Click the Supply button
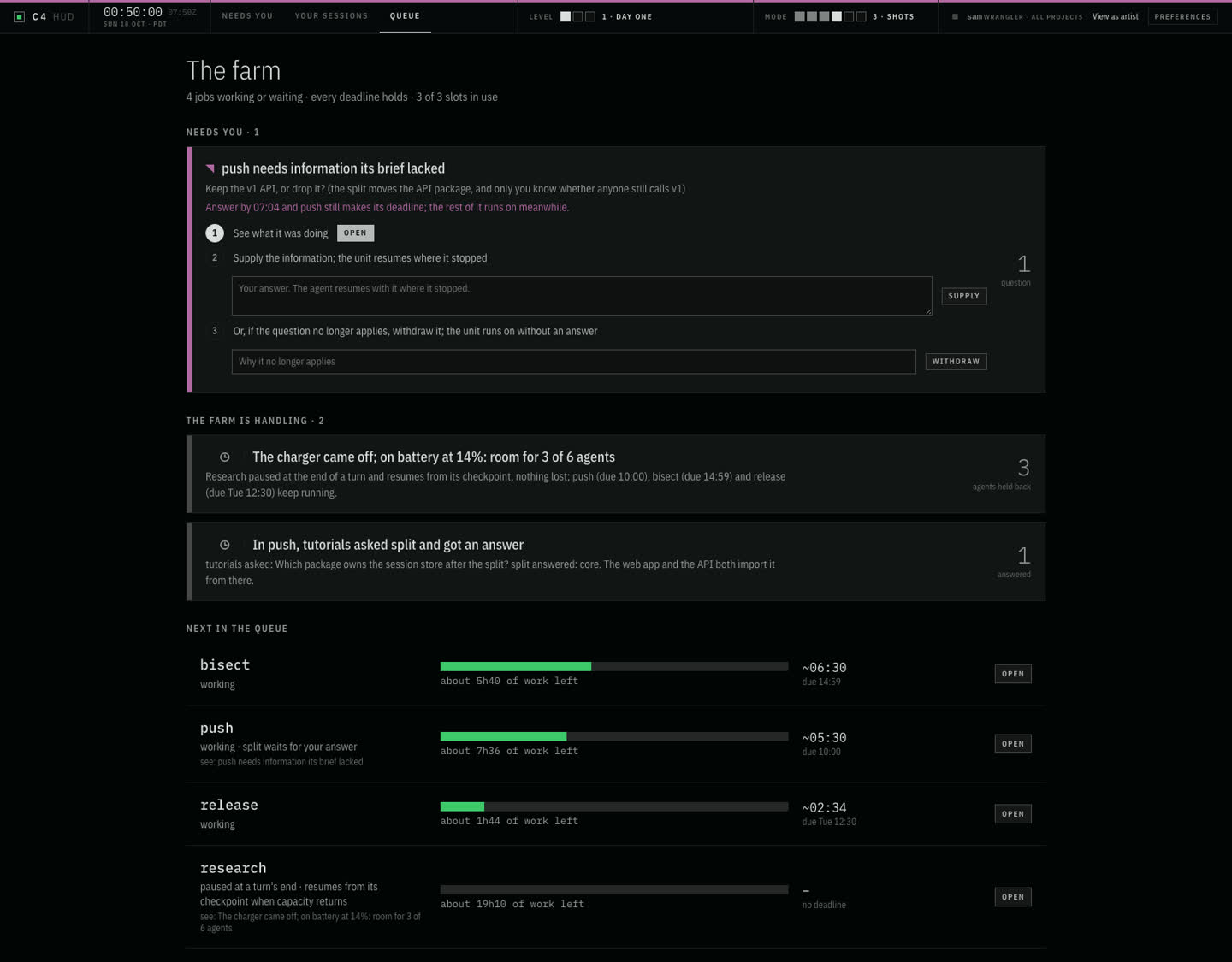 click(x=963, y=296)
